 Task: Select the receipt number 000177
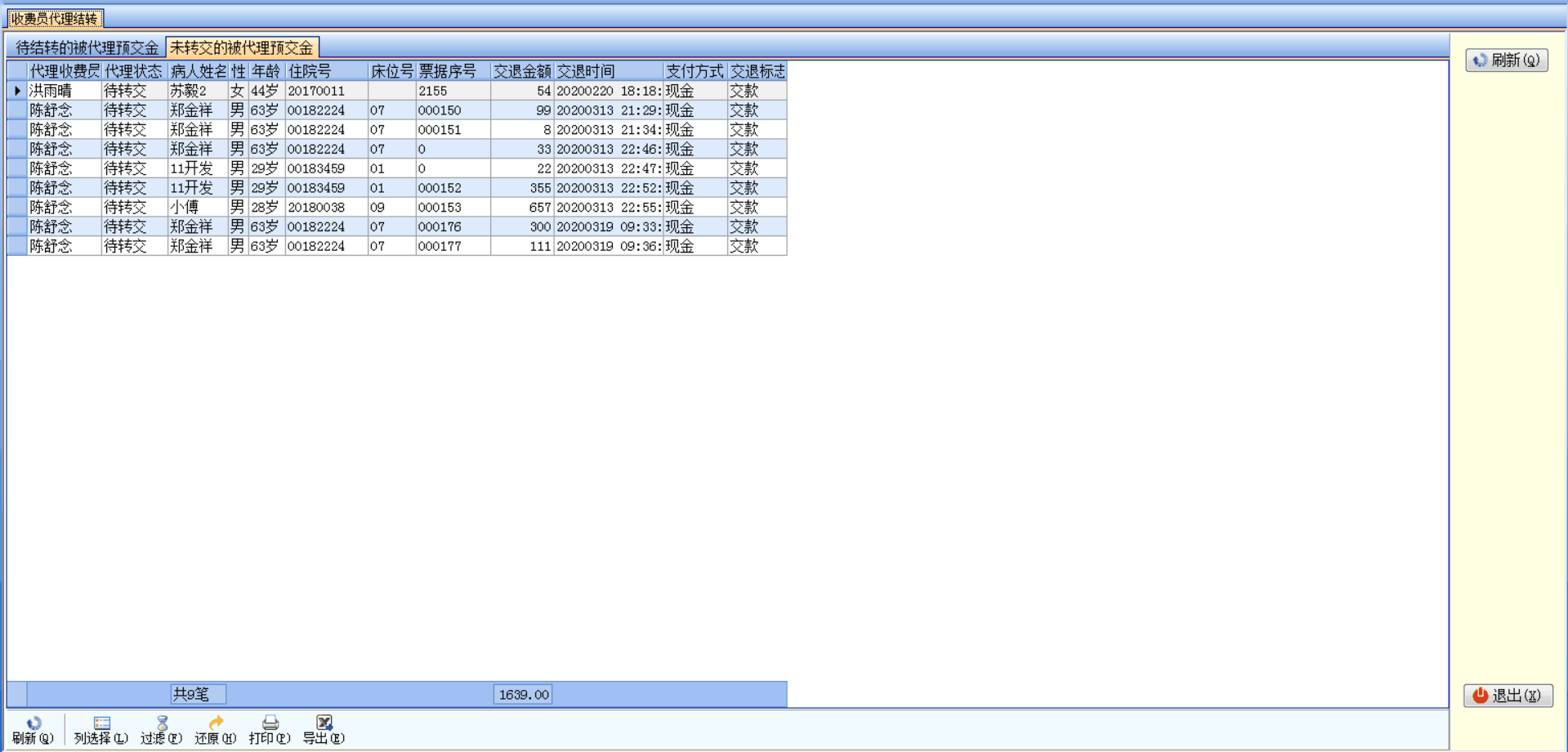[453, 246]
